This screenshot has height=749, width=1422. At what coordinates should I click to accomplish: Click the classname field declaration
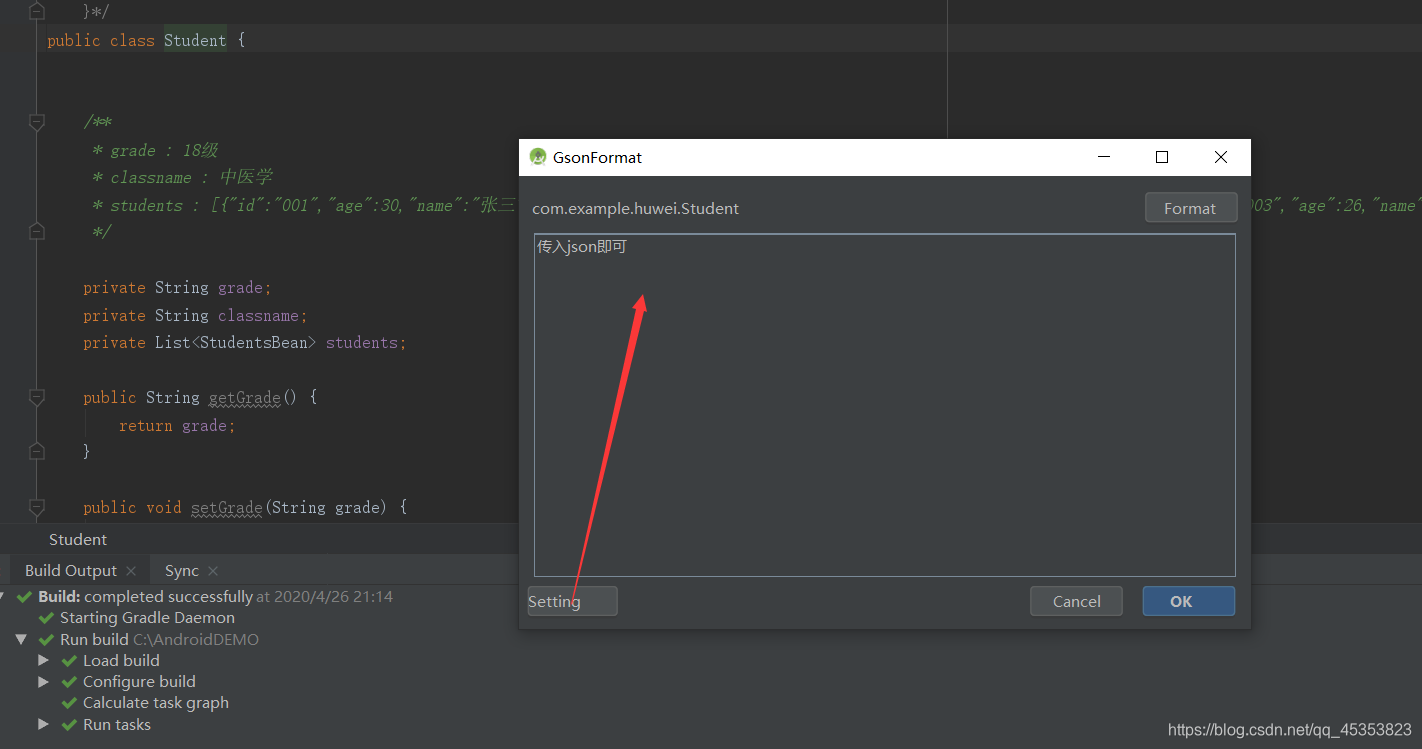(x=196, y=315)
